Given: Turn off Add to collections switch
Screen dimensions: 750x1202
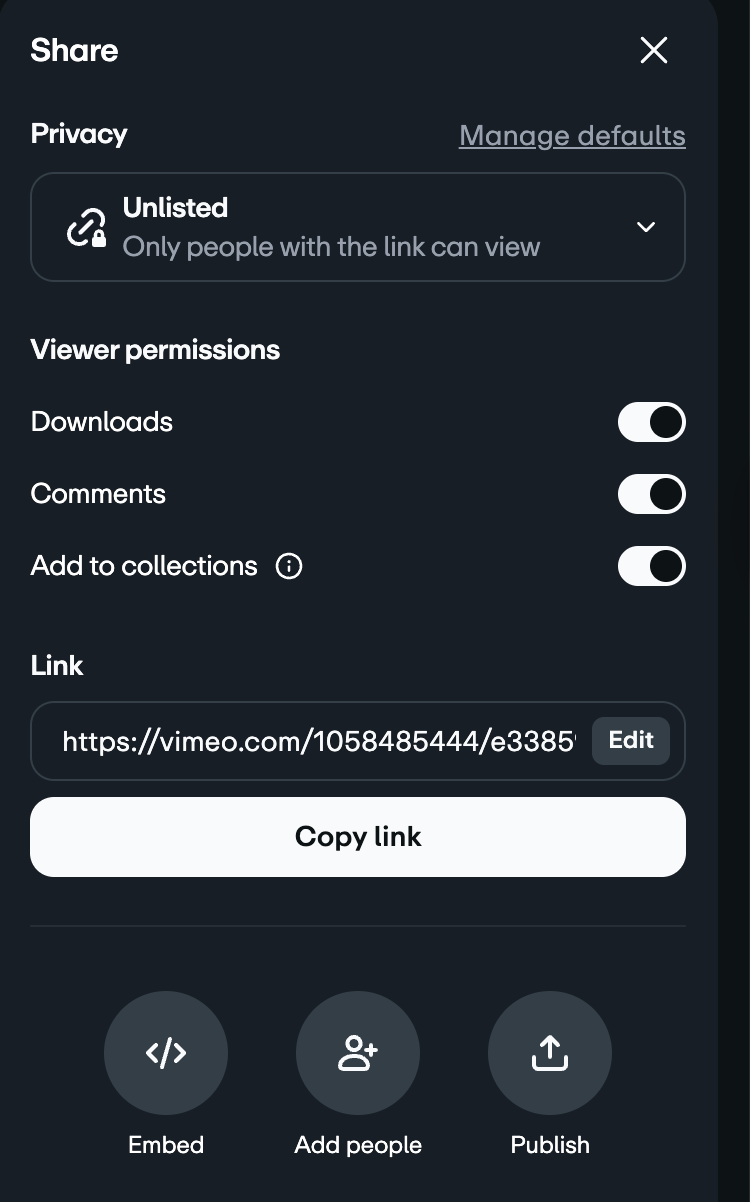Looking at the screenshot, I should pyautogui.click(x=651, y=566).
